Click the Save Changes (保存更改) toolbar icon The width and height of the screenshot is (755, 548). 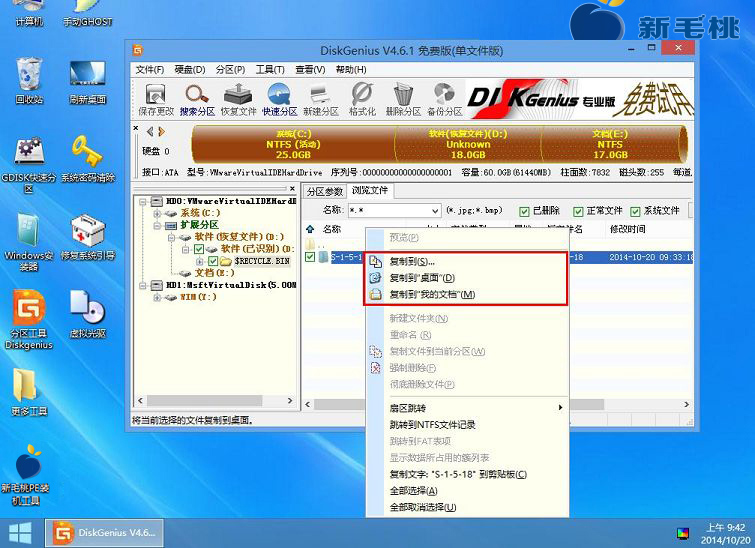click(x=156, y=99)
